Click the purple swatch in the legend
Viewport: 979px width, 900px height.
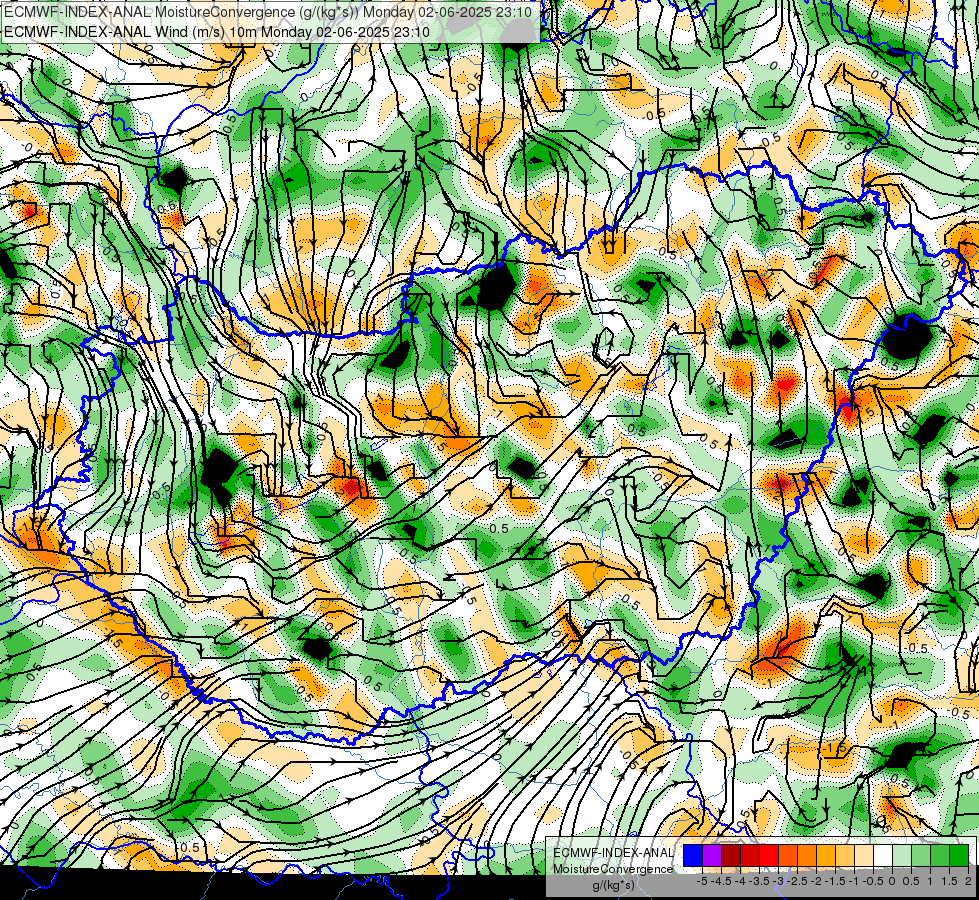[x=712, y=856]
